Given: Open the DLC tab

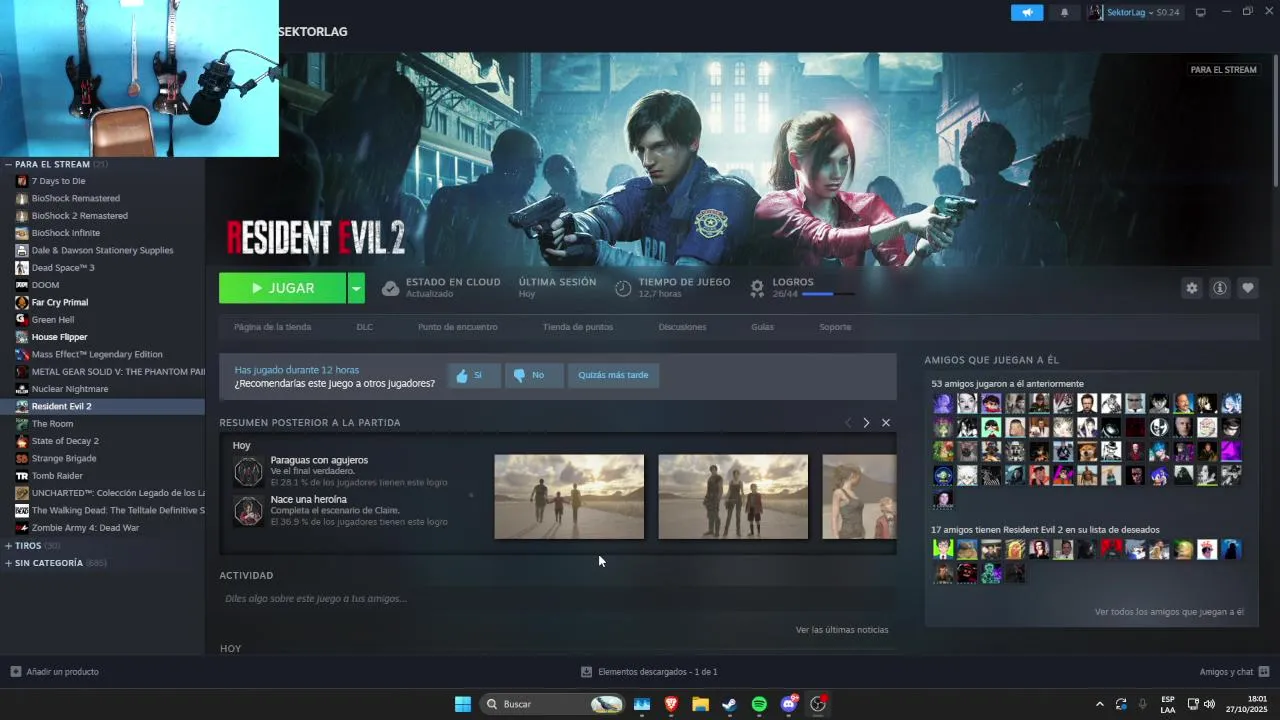Looking at the screenshot, I should click(364, 327).
